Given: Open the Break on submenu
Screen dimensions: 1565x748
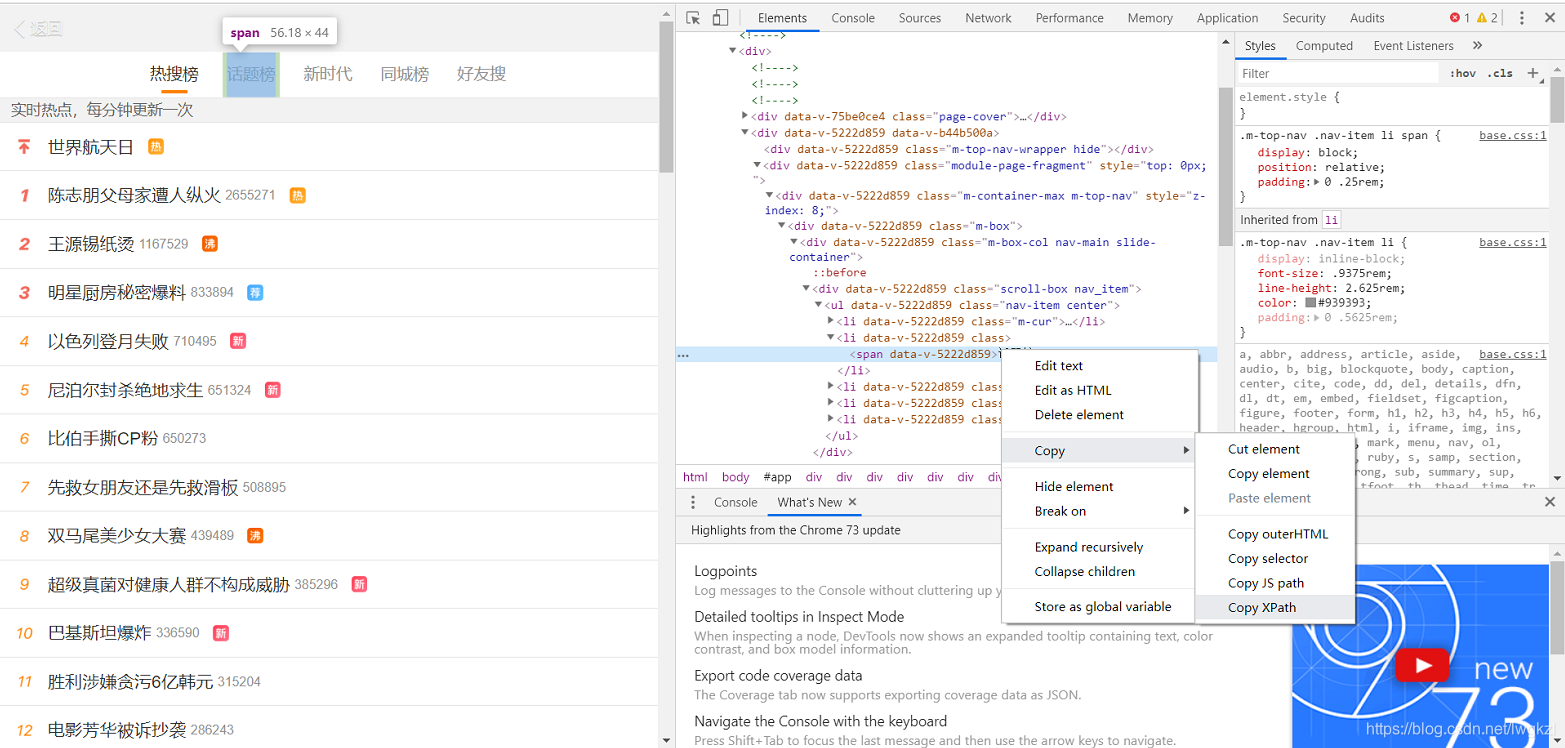Looking at the screenshot, I should click(x=1098, y=511).
